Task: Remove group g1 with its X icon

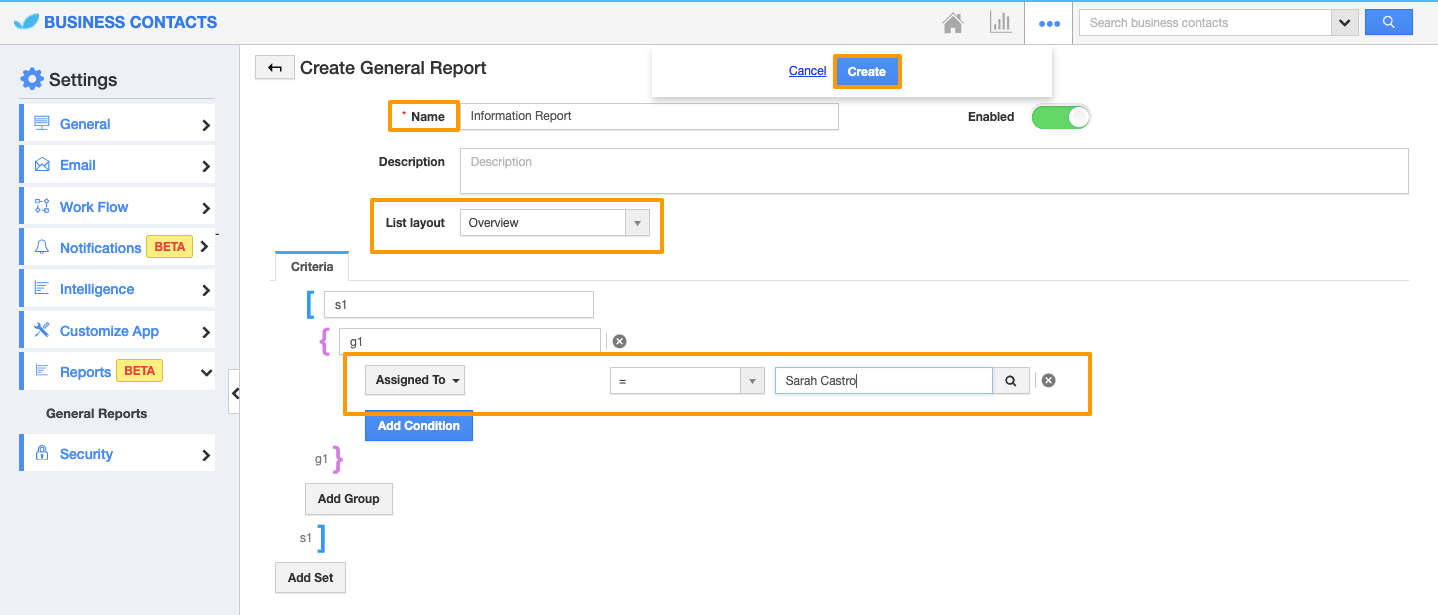Action: 619,341
